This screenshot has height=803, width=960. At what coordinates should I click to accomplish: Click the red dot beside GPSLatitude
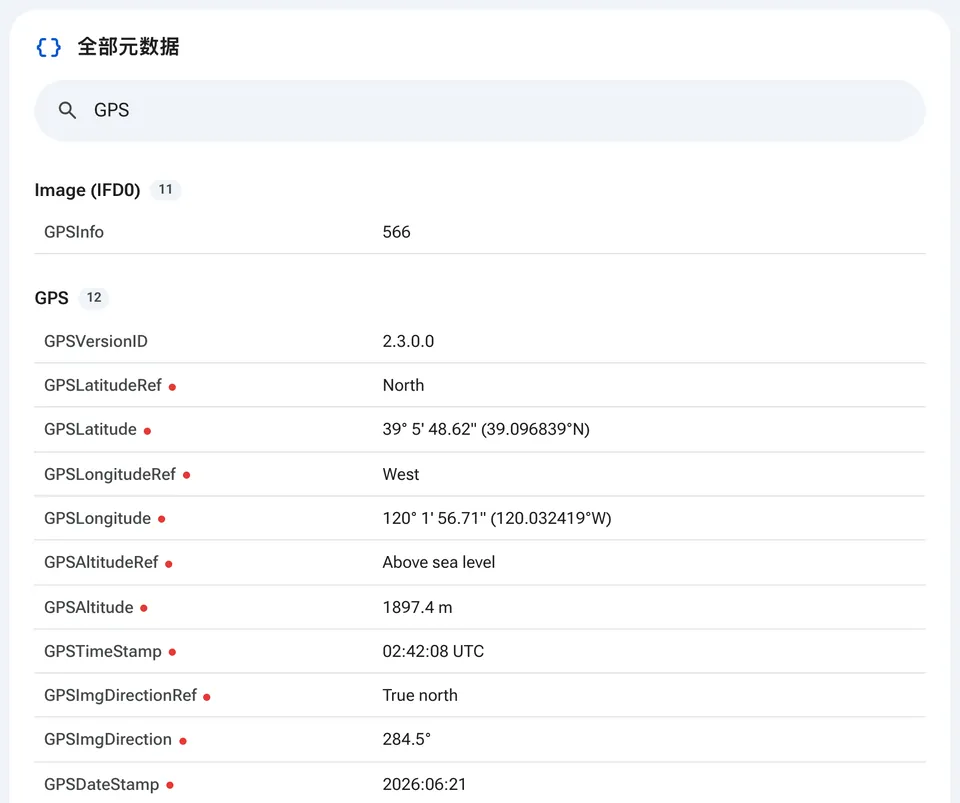click(148, 431)
